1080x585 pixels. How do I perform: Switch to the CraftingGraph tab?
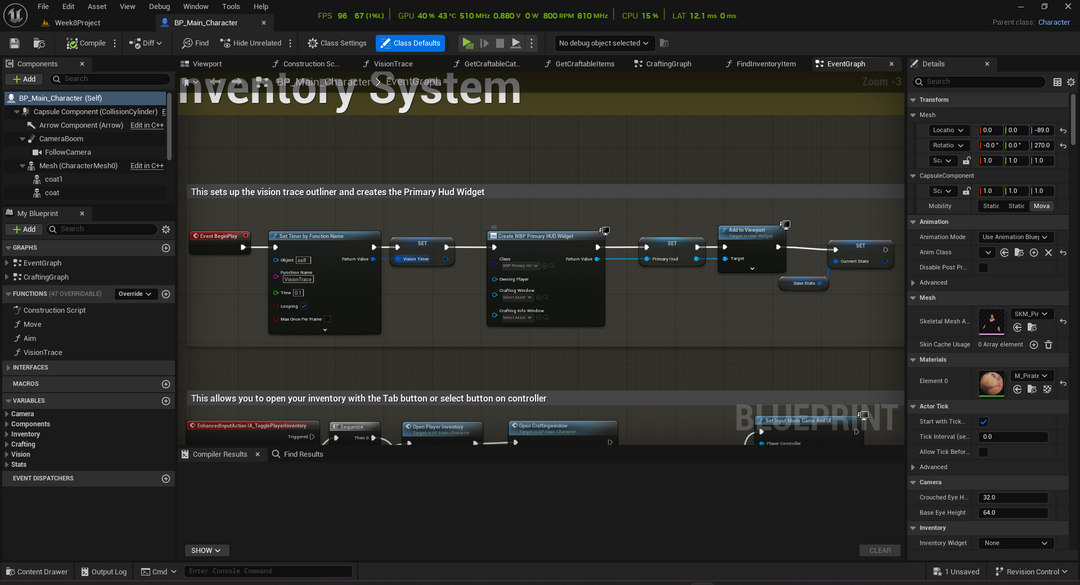click(666, 64)
